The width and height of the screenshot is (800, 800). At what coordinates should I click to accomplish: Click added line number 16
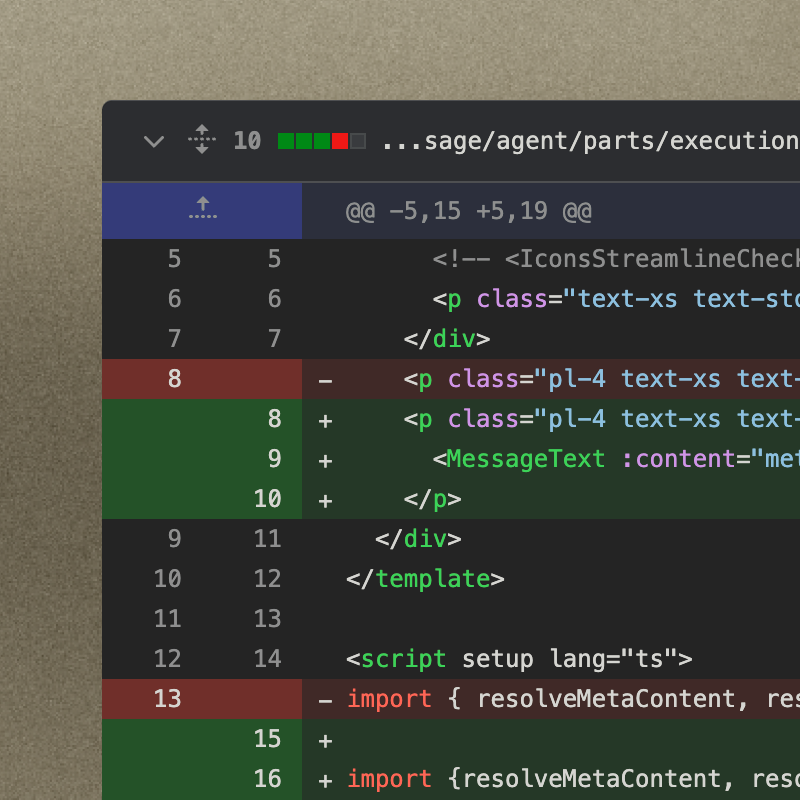(x=267, y=779)
